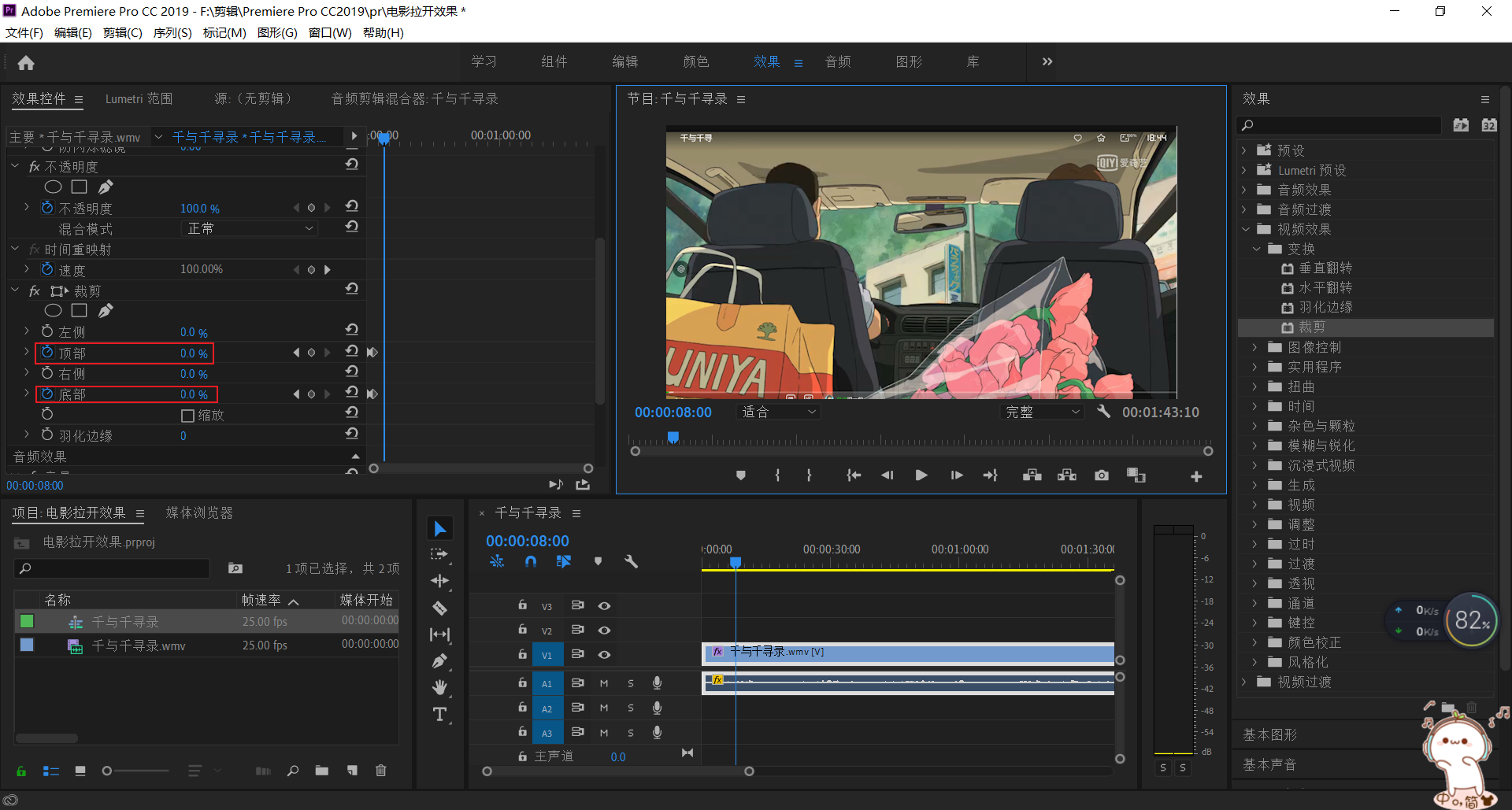Open the zoom level Fit dropdown
Screen dimensions: 1512x810
click(779, 412)
